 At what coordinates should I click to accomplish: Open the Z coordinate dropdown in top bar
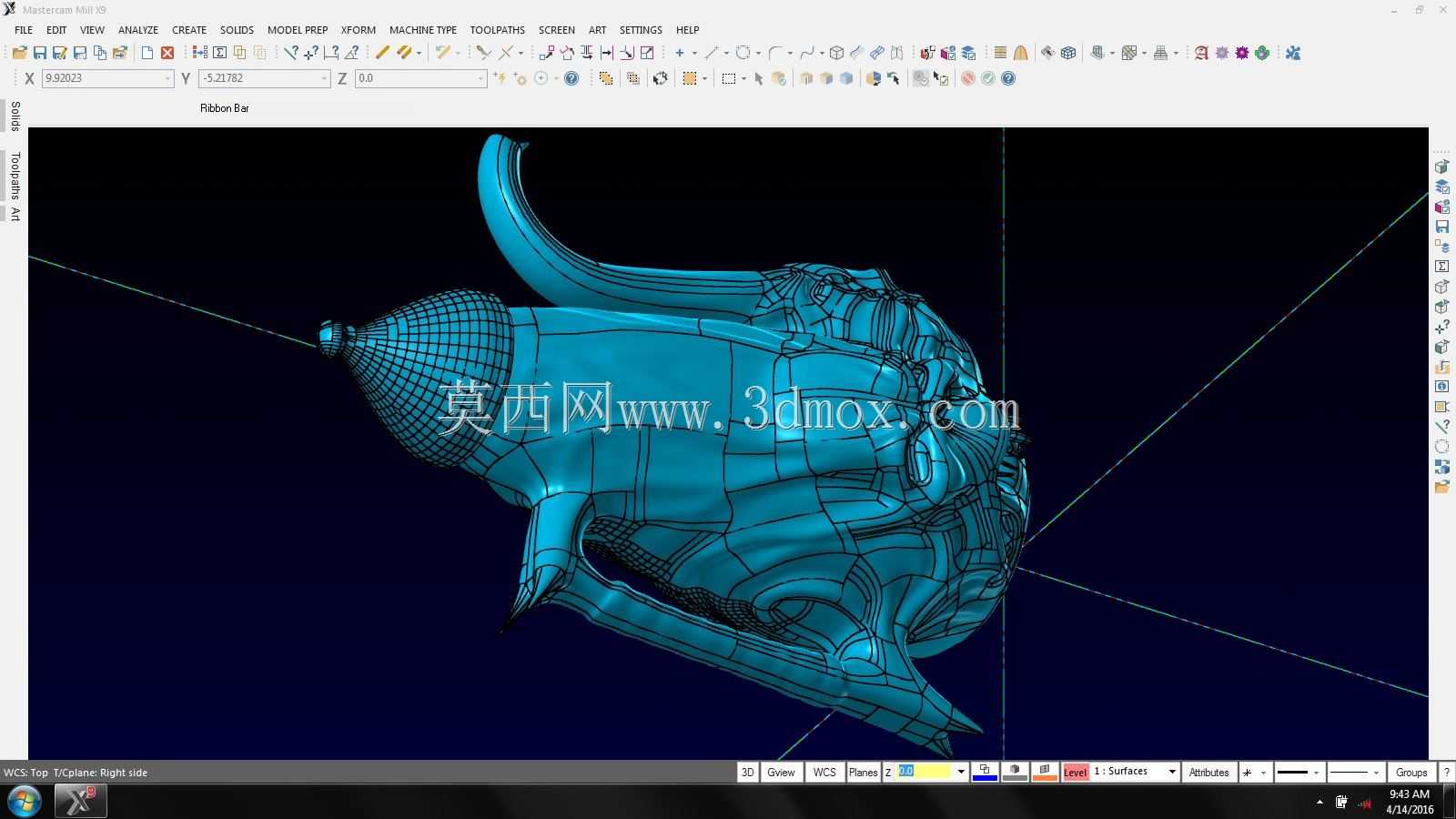(x=480, y=78)
